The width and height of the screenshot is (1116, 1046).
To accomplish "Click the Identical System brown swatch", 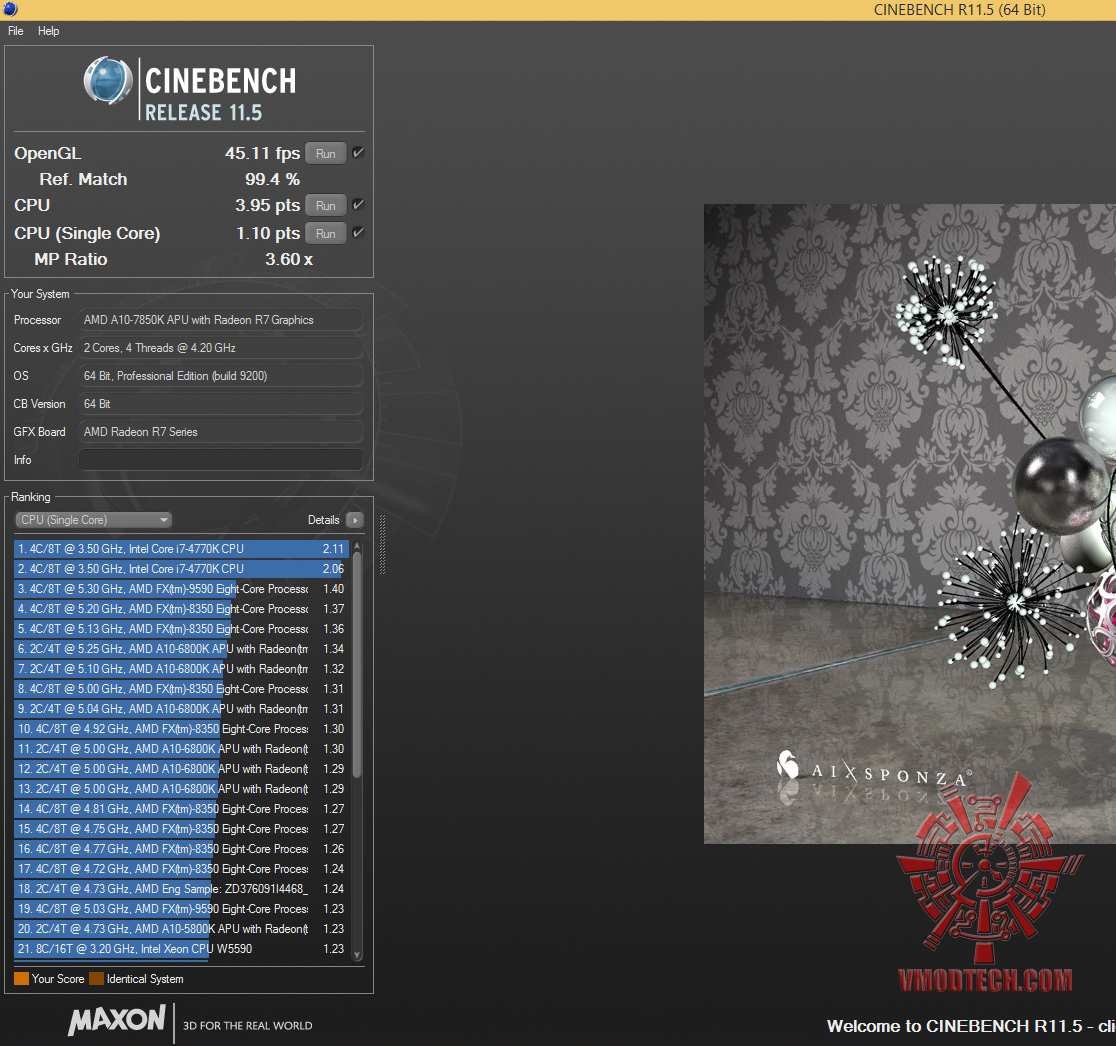I will pyautogui.click(x=96, y=978).
